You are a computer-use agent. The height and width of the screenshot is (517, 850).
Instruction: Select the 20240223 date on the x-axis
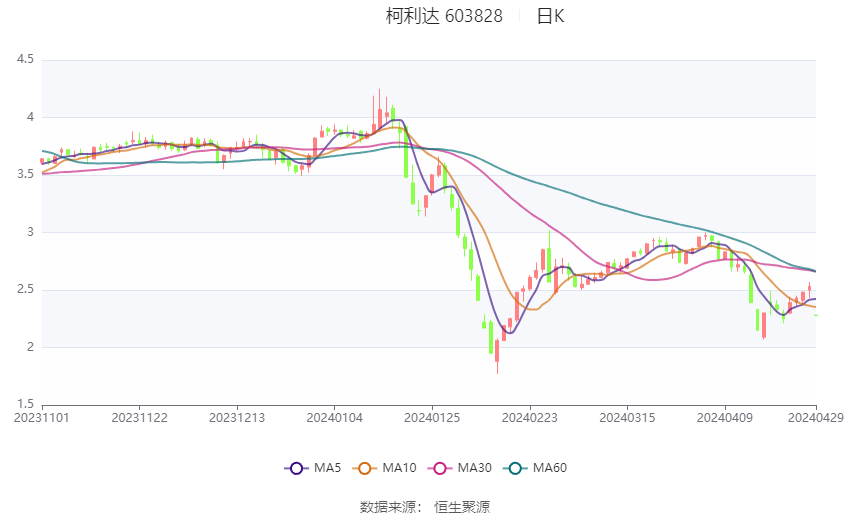click(x=530, y=416)
